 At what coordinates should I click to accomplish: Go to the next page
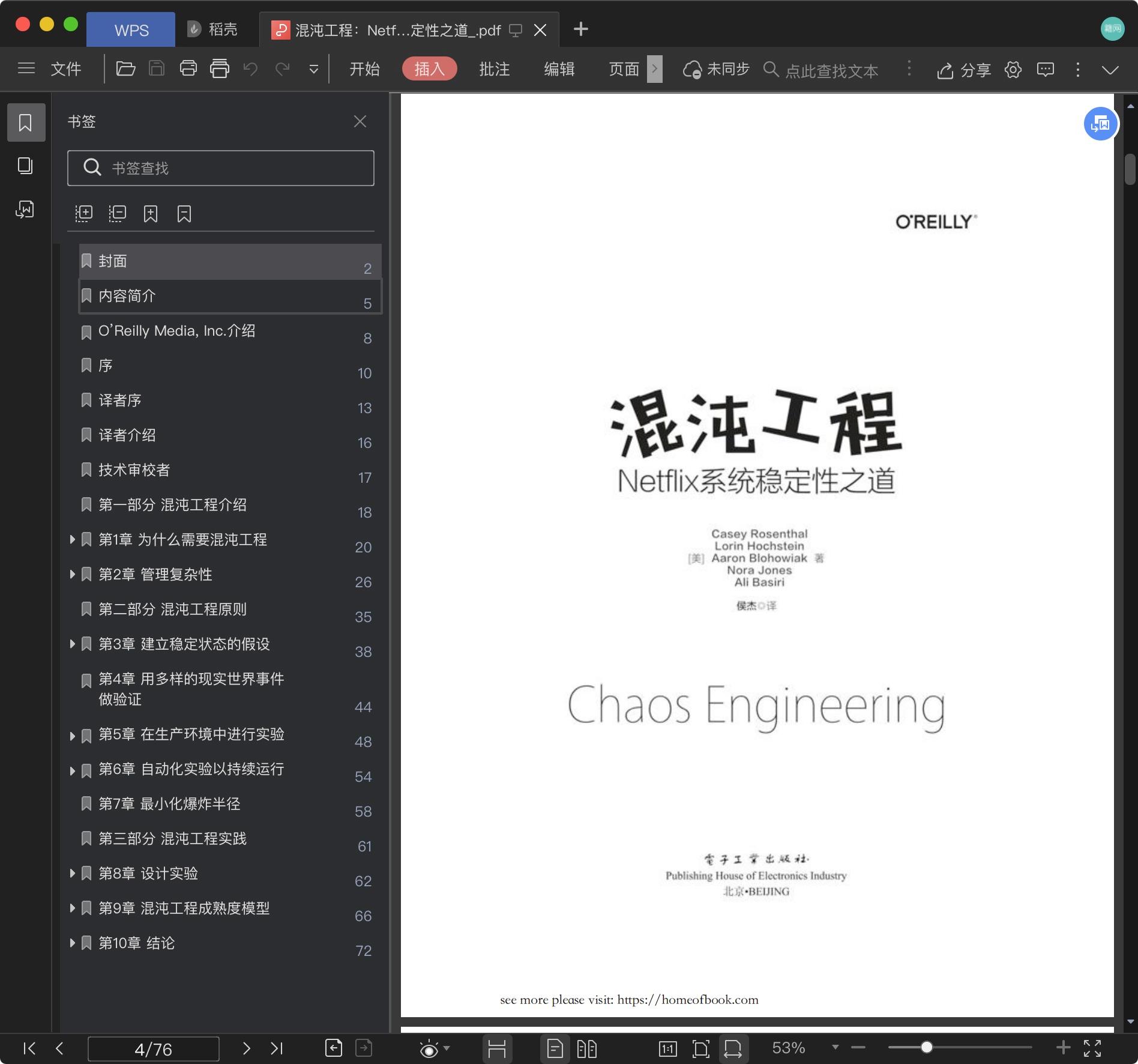point(246,1048)
